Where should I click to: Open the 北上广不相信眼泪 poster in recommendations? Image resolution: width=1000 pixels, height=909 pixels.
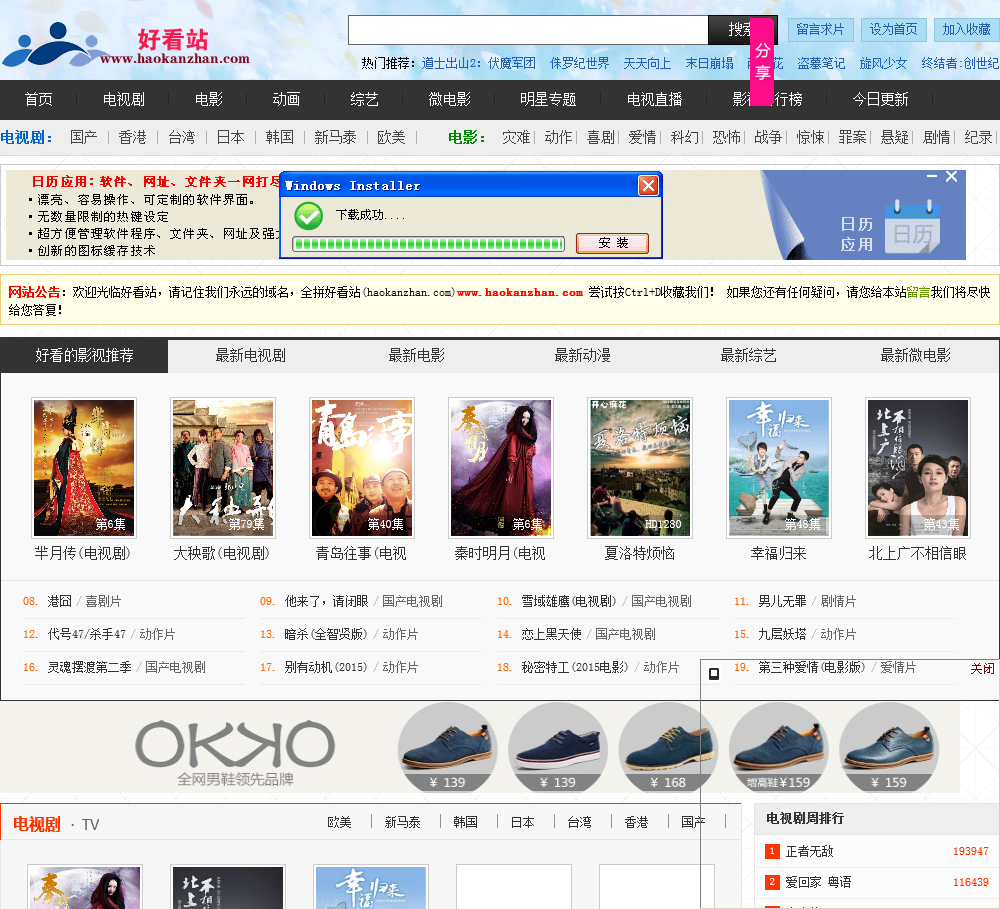918,468
